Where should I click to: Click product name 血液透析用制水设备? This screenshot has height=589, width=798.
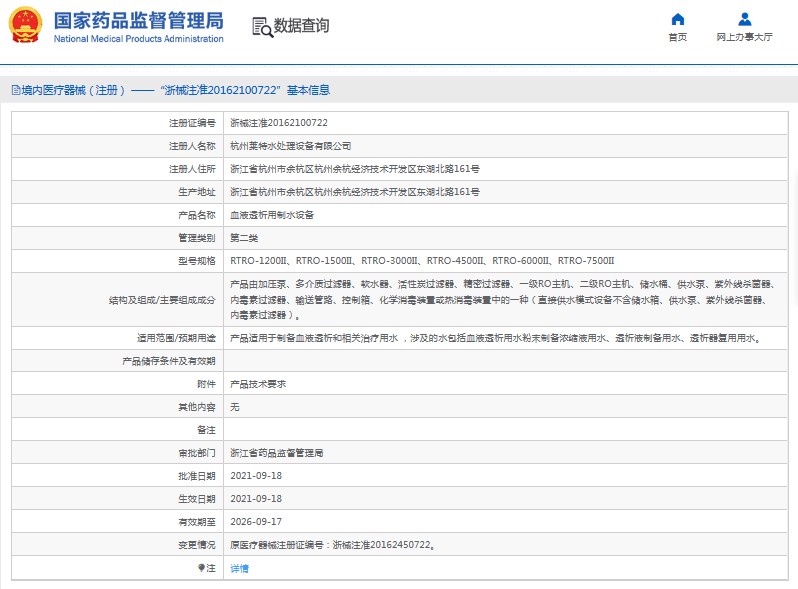[272, 215]
